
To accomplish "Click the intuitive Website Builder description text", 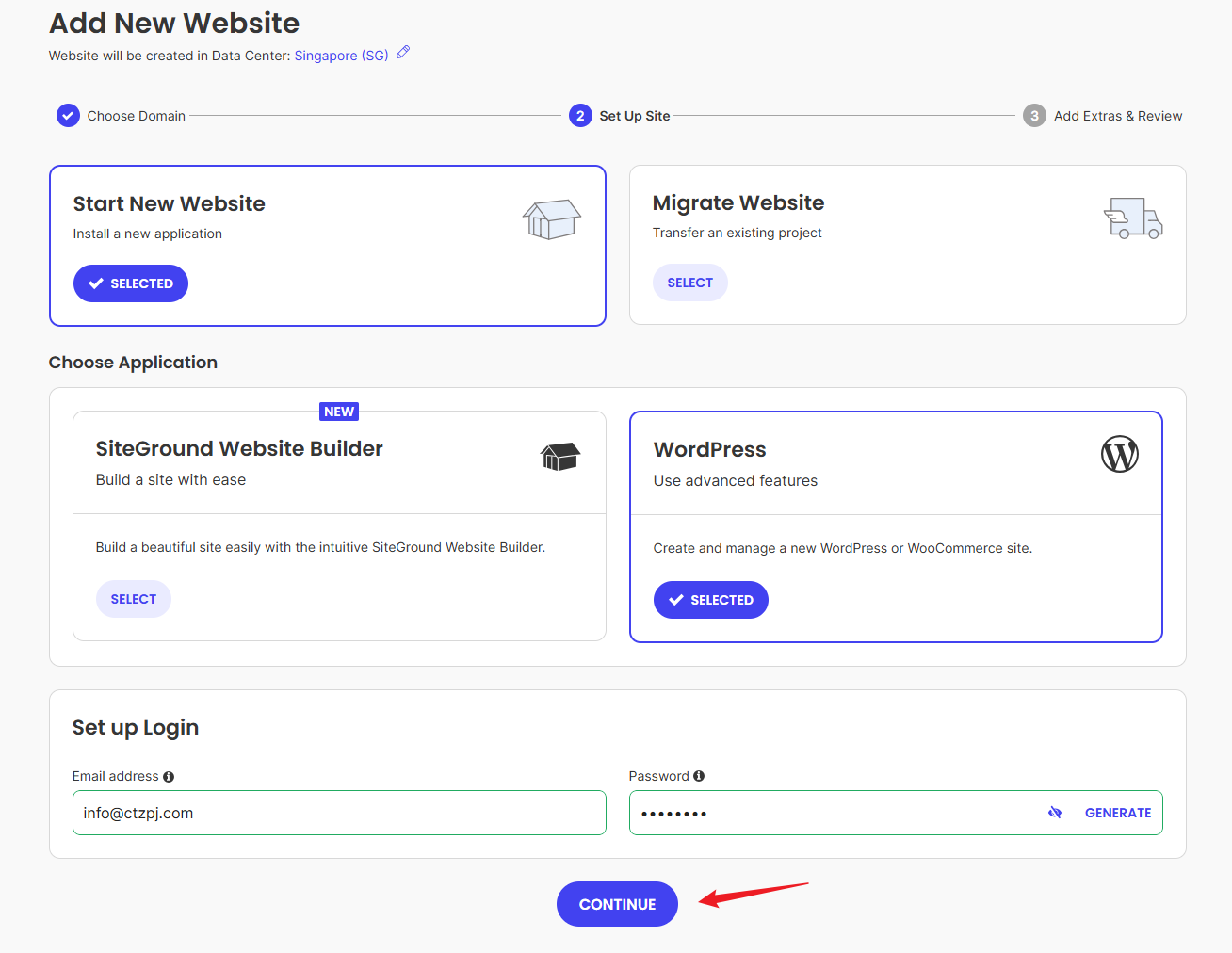I will (320, 547).
